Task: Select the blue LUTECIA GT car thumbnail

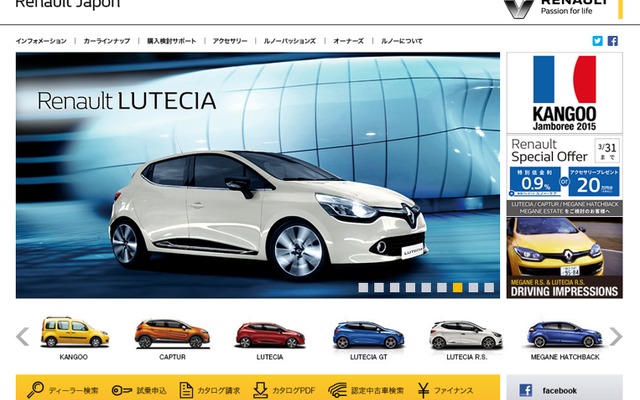Action: pyautogui.click(x=369, y=334)
